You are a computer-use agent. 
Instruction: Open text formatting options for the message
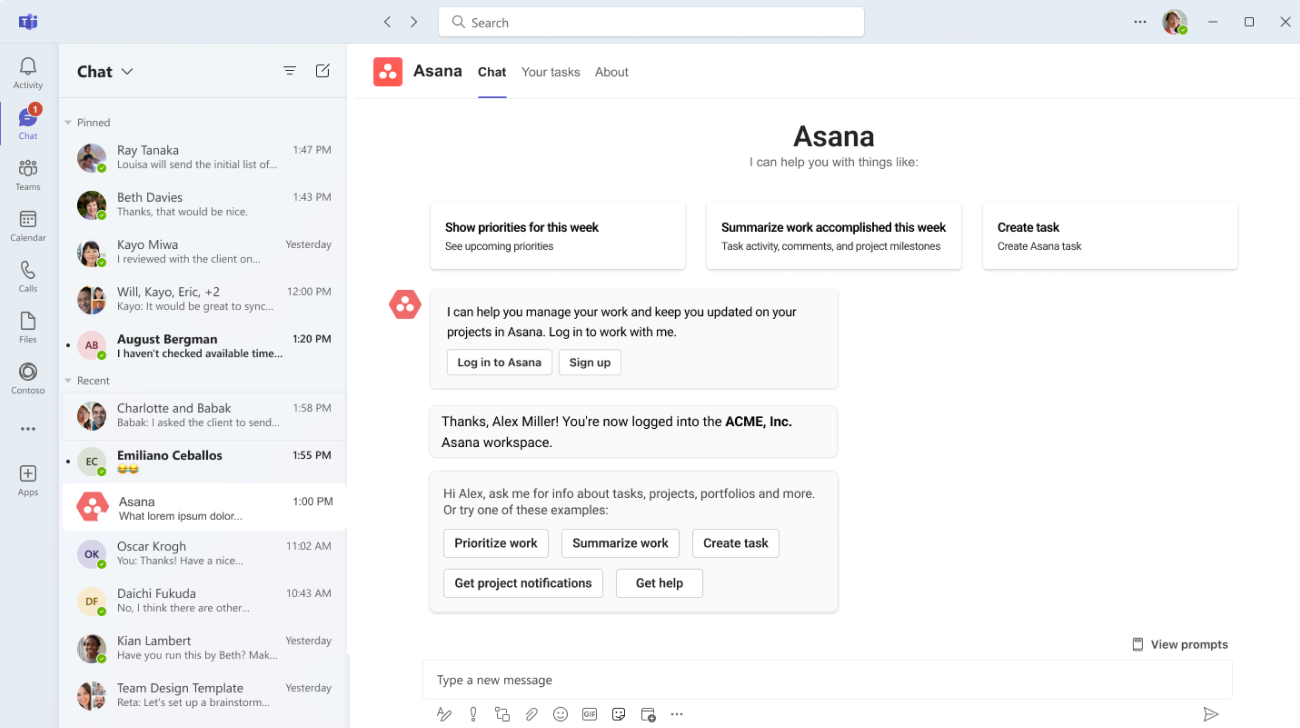[444, 714]
